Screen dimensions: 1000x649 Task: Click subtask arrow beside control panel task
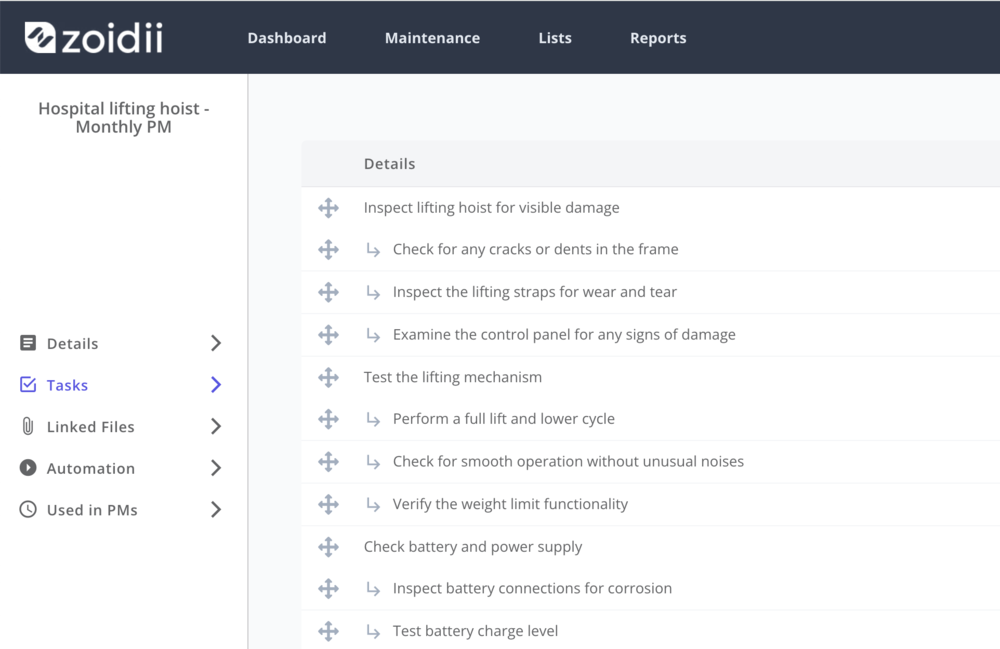[x=373, y=335]
